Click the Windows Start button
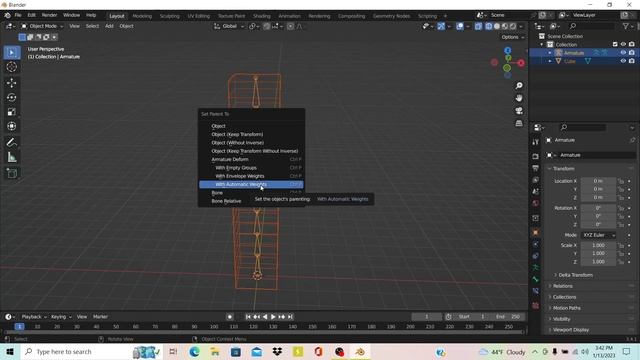Viewport: 640px width, 360px height. pyautogui.click(x=10, y=352)
